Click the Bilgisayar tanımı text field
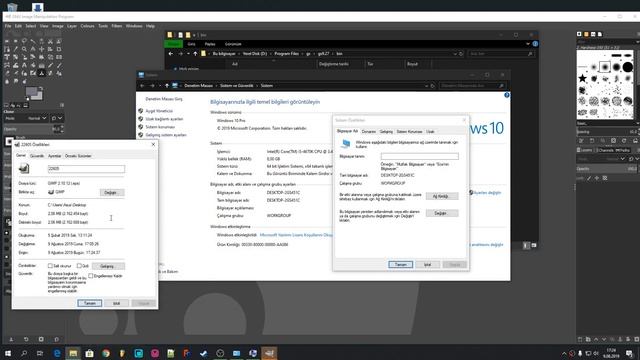The image size is (640, 360). 420,156
